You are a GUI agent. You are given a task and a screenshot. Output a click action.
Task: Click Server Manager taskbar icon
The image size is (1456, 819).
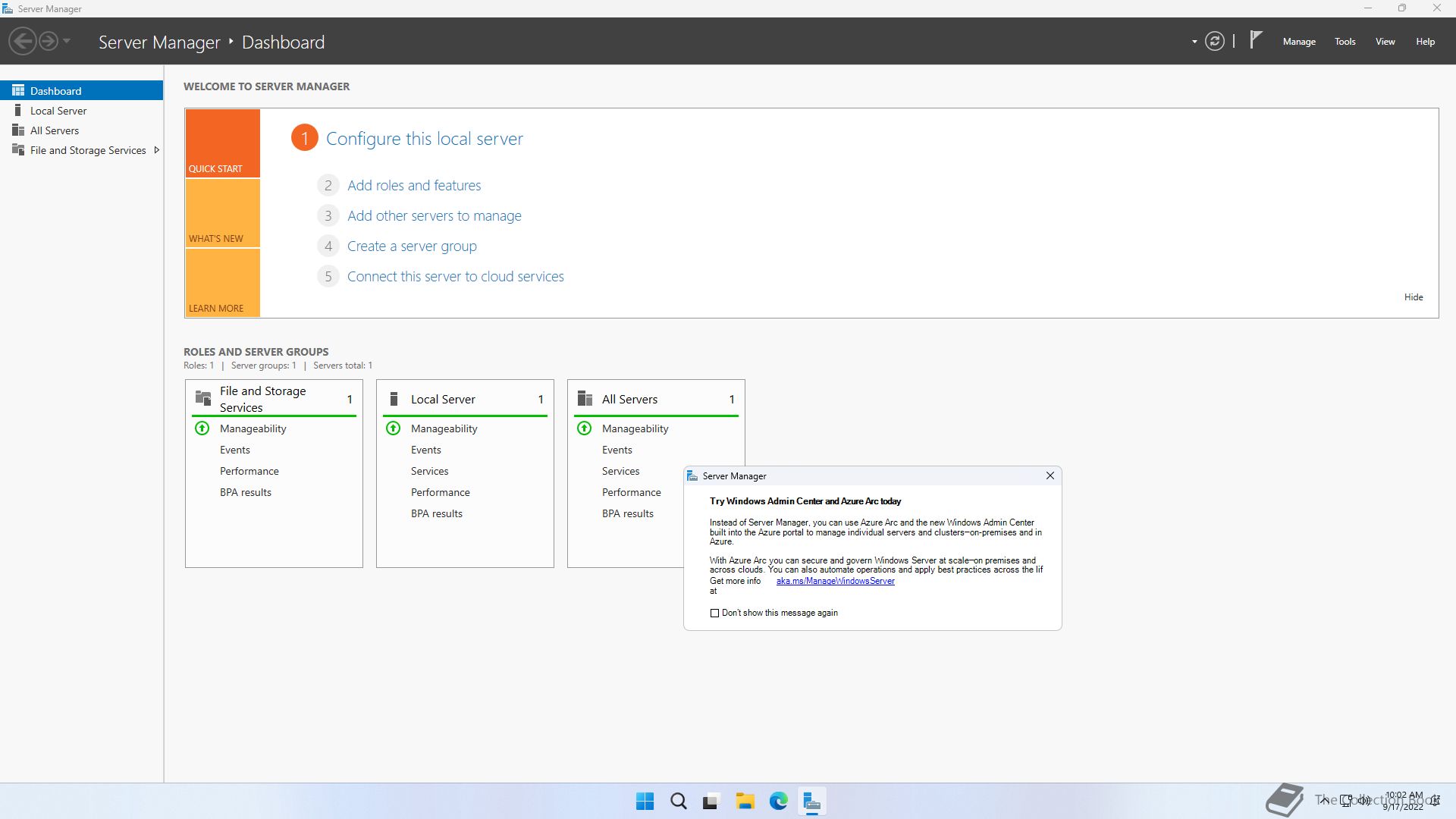(812, 801)
